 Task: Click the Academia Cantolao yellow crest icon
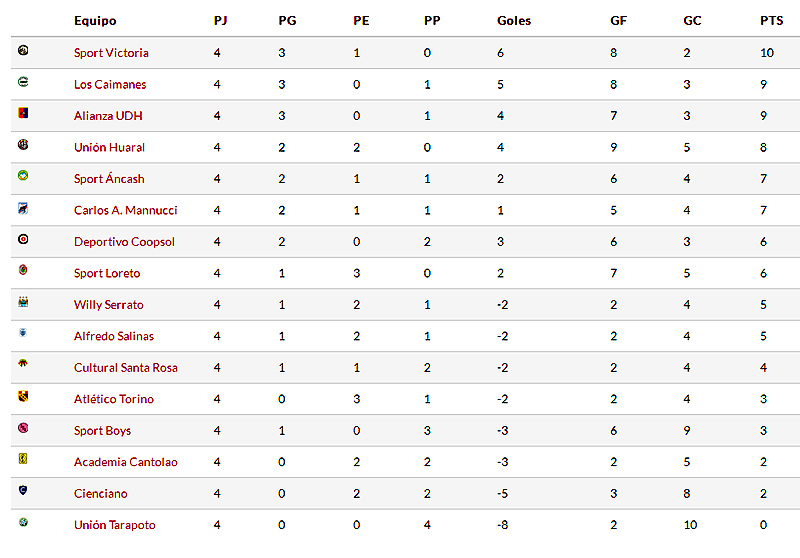(x=23, y=459)
